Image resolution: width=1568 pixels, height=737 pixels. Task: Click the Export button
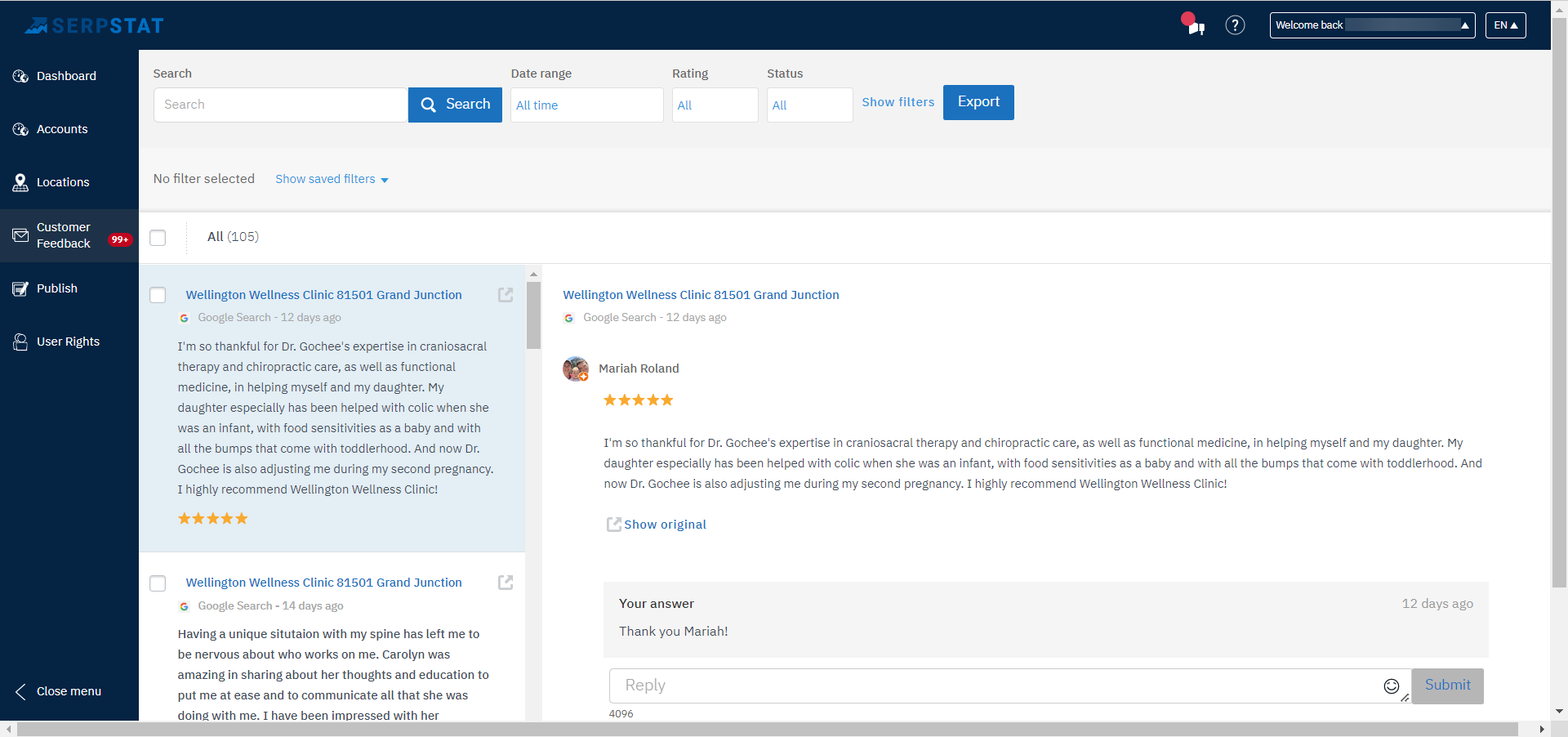tap(978, 102)
